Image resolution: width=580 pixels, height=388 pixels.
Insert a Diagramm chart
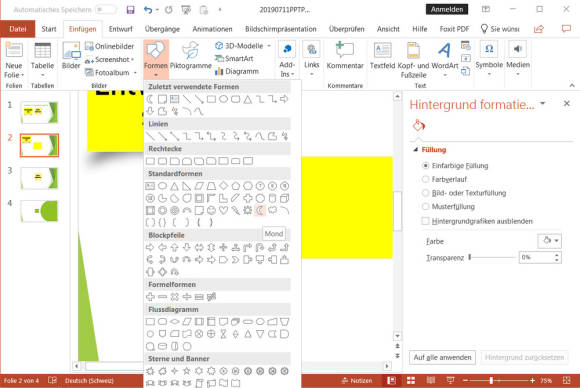[x=237, y=71]
